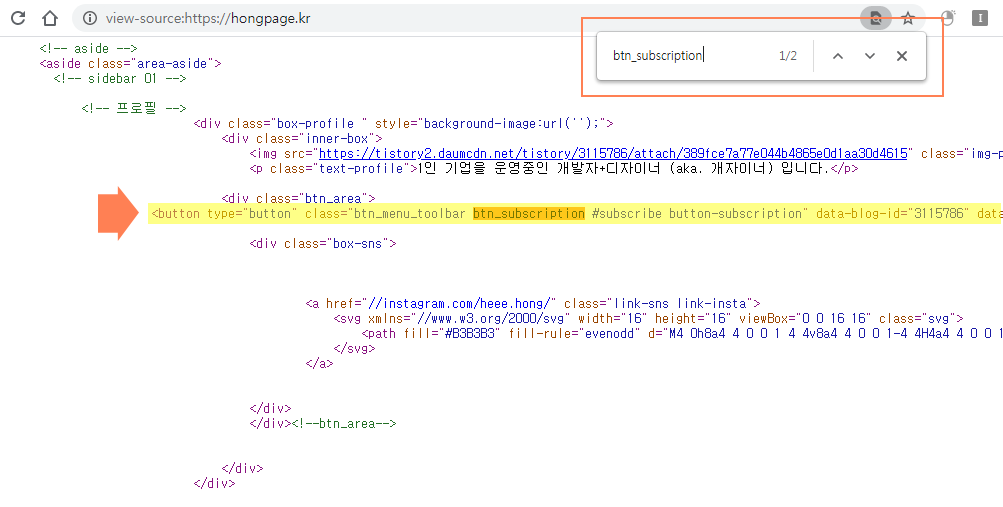1003x507 pixels.
Task: Open the gray I extension icon
Action: point(980,18)
